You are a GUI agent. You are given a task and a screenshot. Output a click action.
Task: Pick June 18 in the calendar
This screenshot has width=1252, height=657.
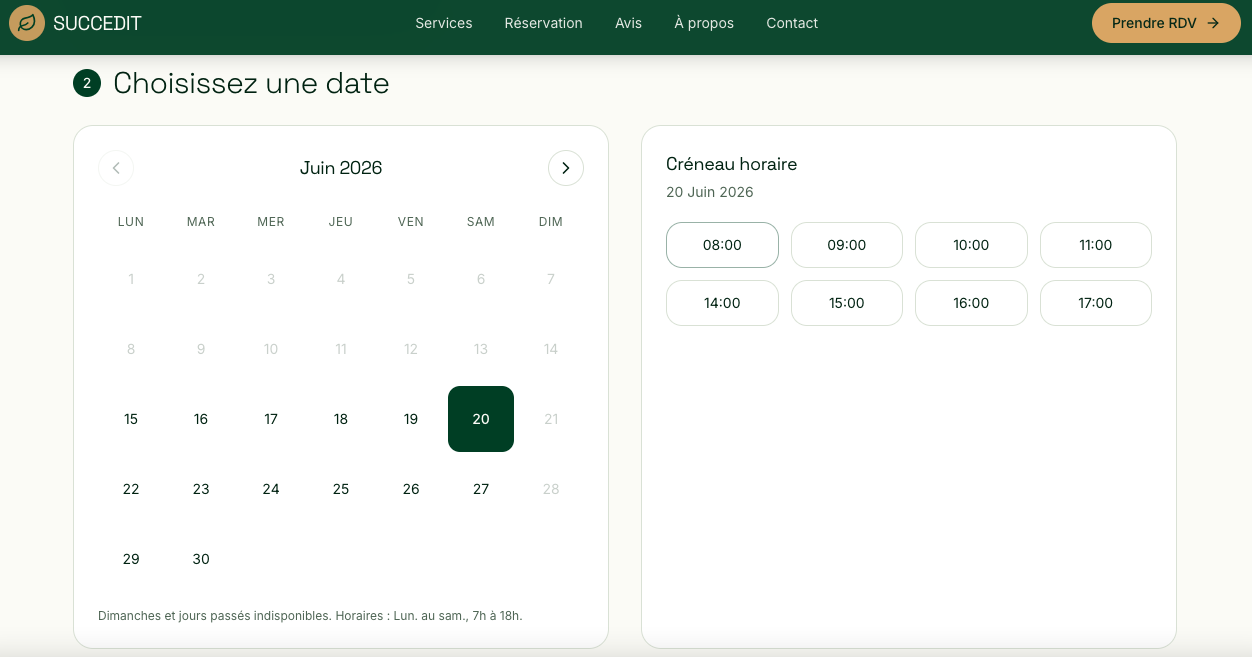(341, 419)
